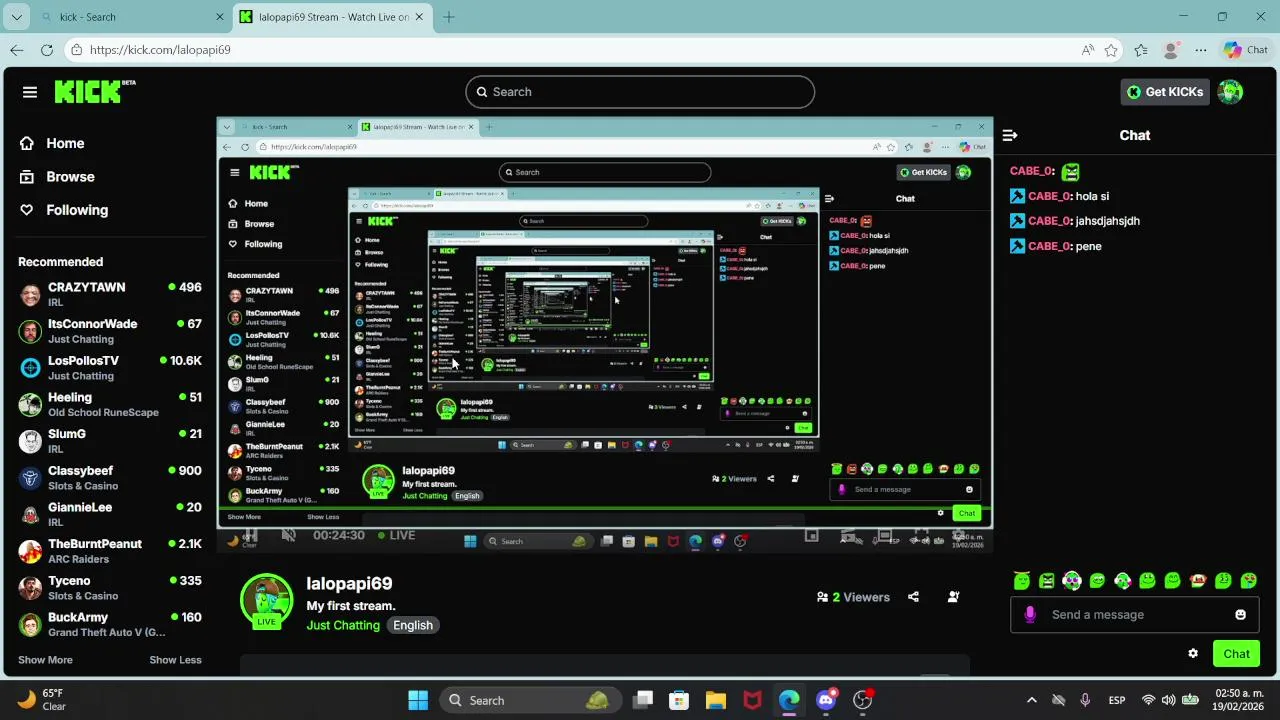Click the Get KICKs button

pos(1165,92)
